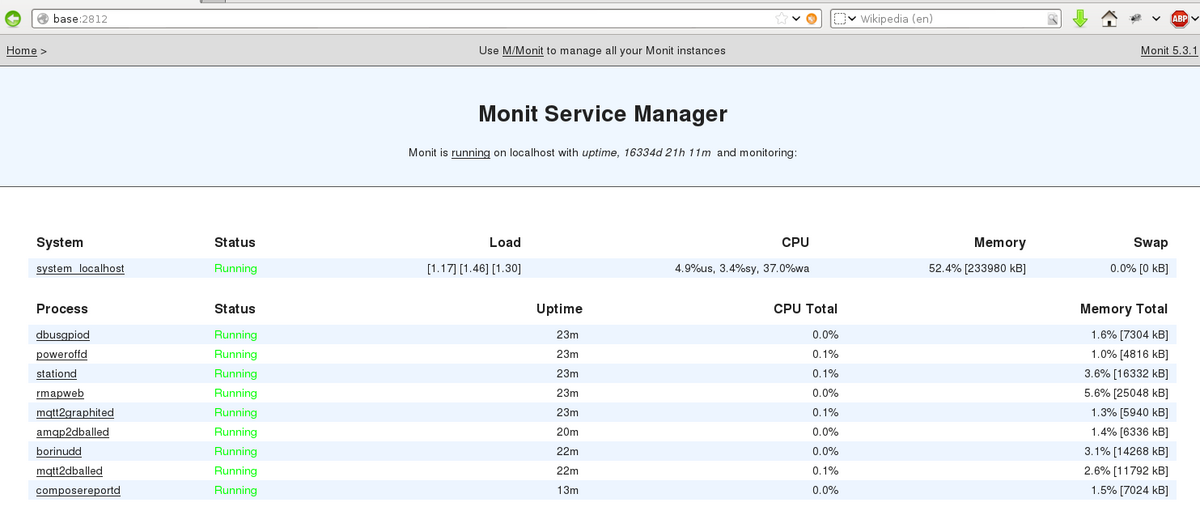Open the M/Monit link
1200x528 pixels.
point(523,50)
